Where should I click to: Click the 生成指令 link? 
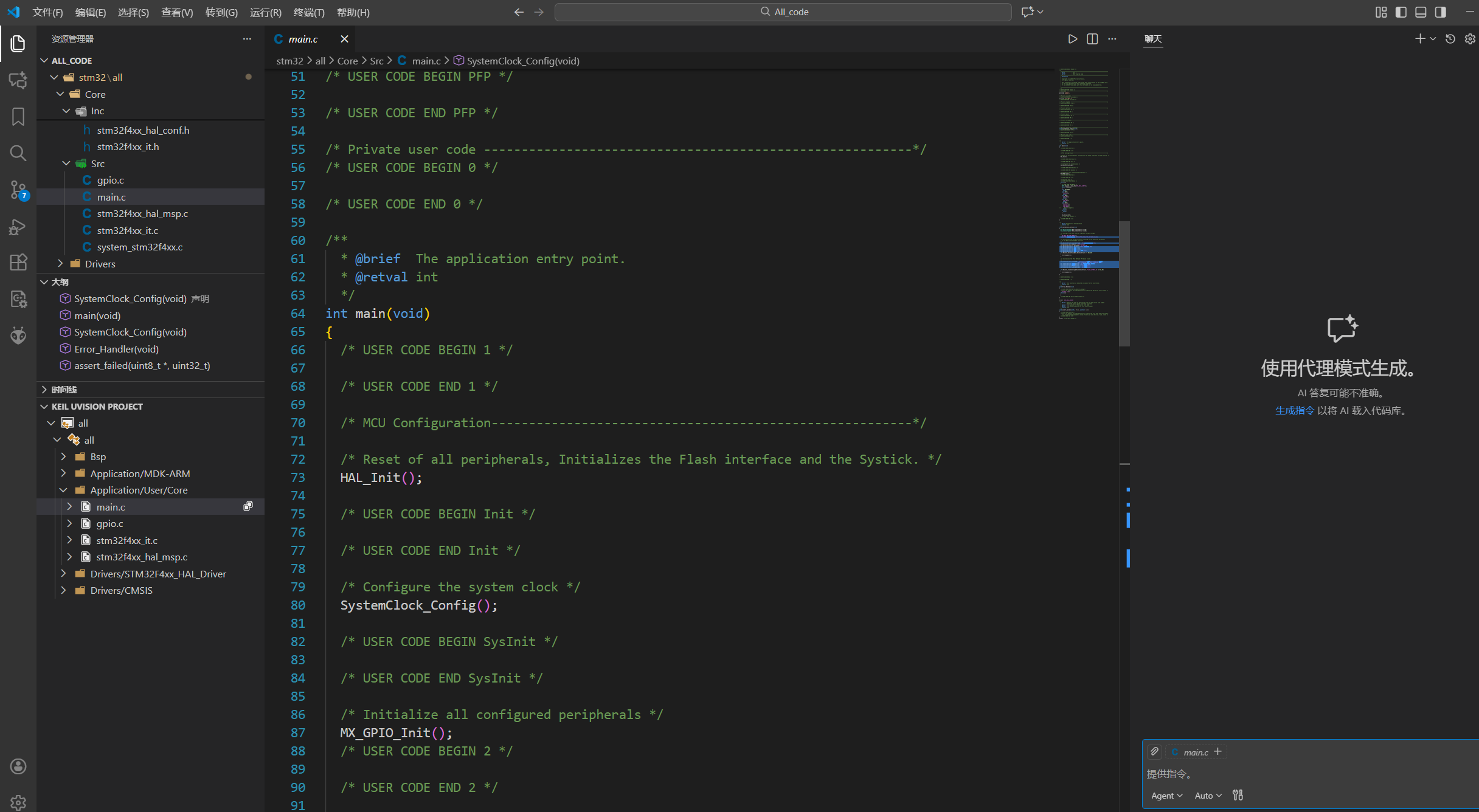[x=1294, y=411]
